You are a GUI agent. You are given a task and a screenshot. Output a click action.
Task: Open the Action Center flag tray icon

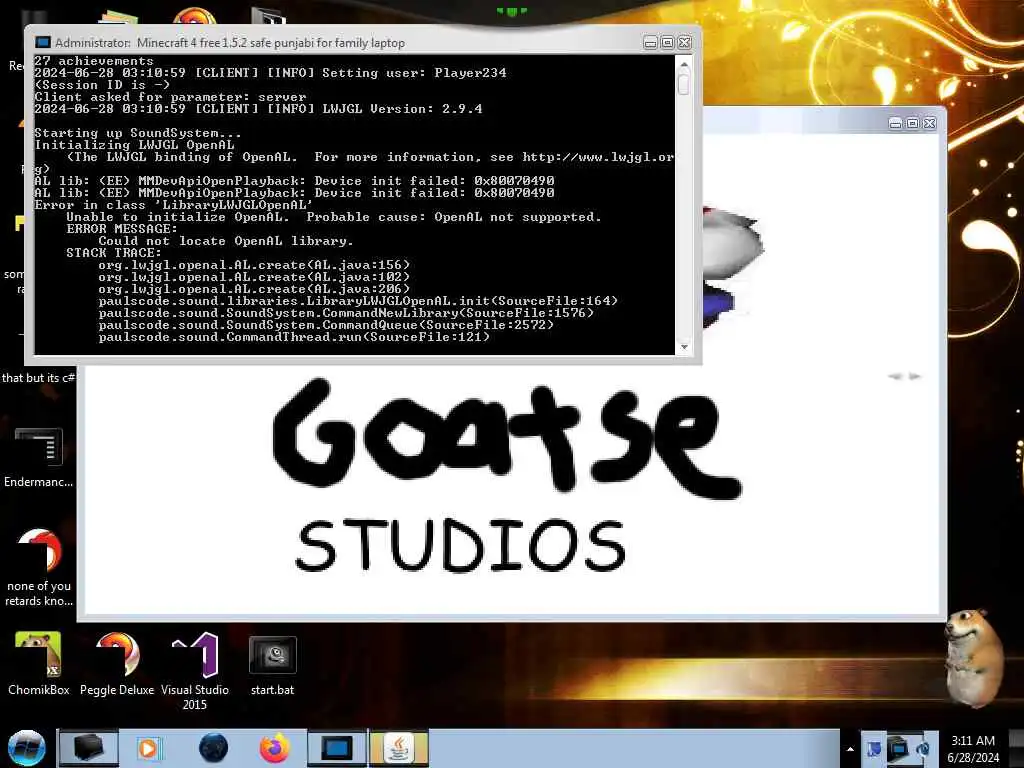[x=874, y=749]
